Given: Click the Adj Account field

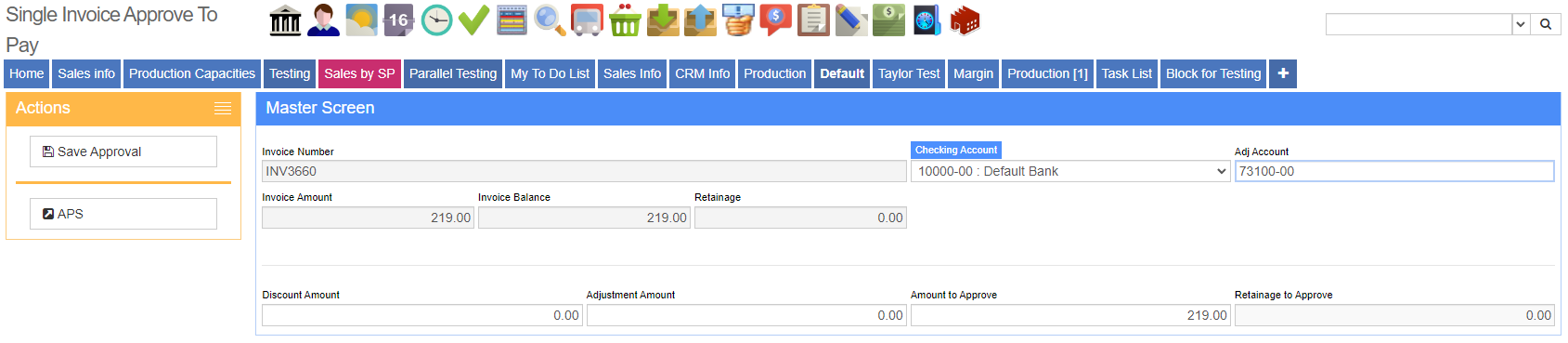Looking at the screenshot, I should pyautogui.click(x=1394, y=171).
